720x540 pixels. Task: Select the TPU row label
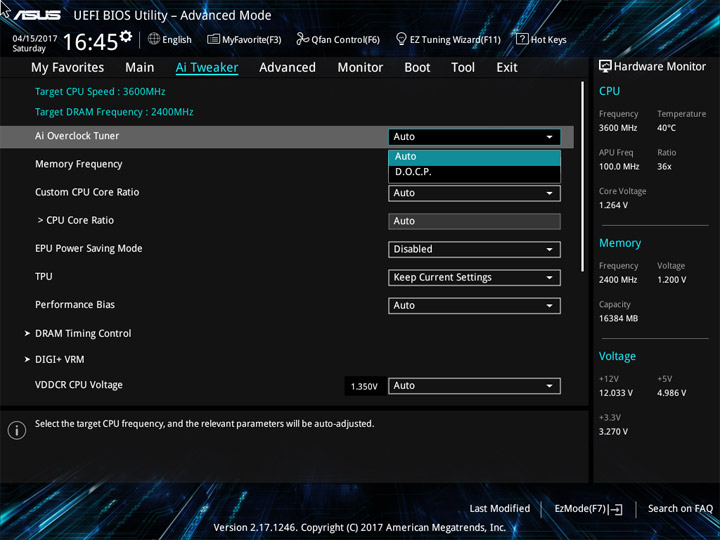click(x=44, y=276)
